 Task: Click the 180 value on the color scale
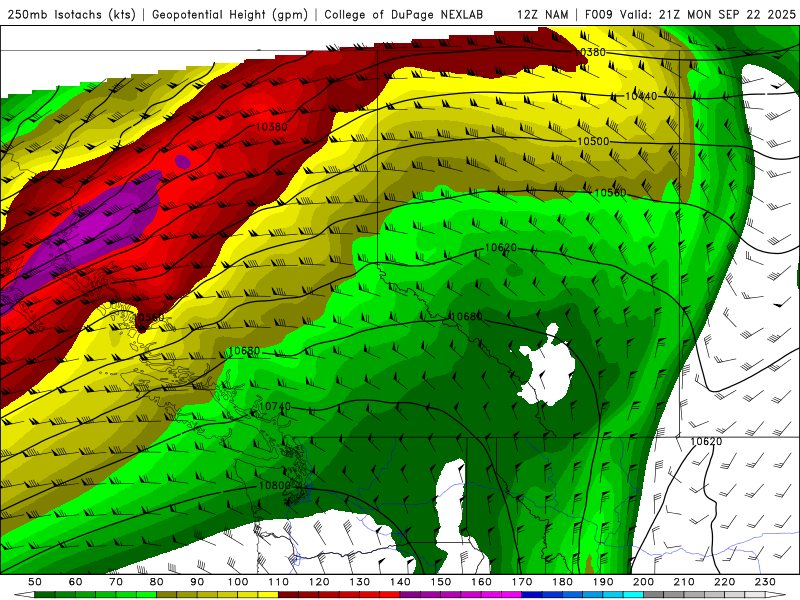click(x=562, y=582)
